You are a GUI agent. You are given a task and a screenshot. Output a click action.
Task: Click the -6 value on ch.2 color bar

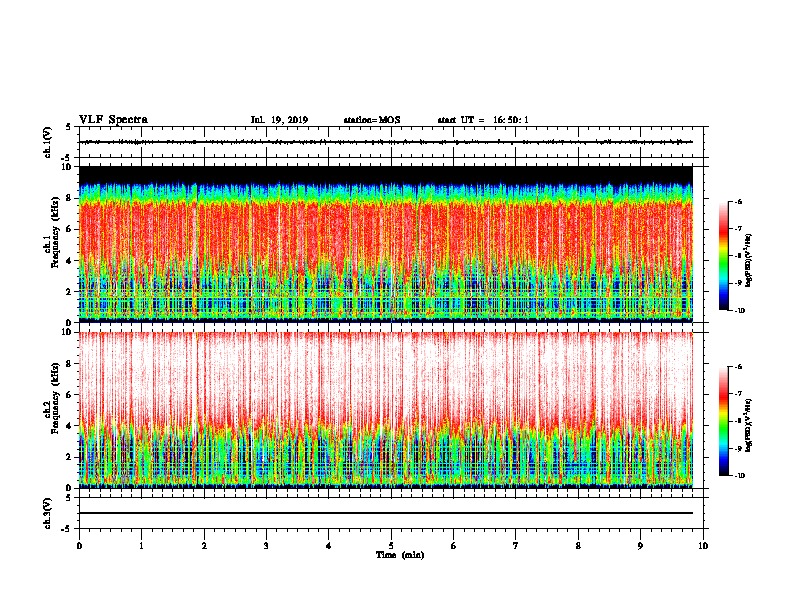point(738,367)
